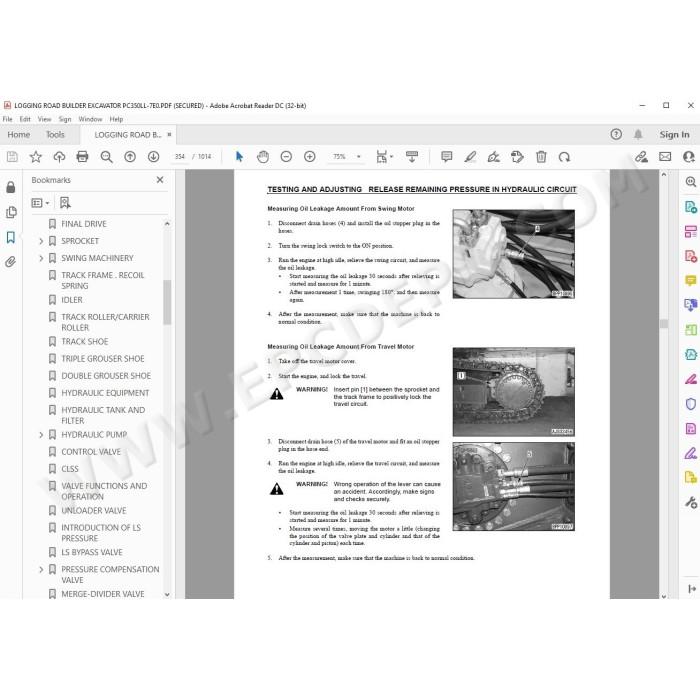The width and height of the screenshot is (700, 700).
Task: Click the security lock icon
Action: [11, 187]
